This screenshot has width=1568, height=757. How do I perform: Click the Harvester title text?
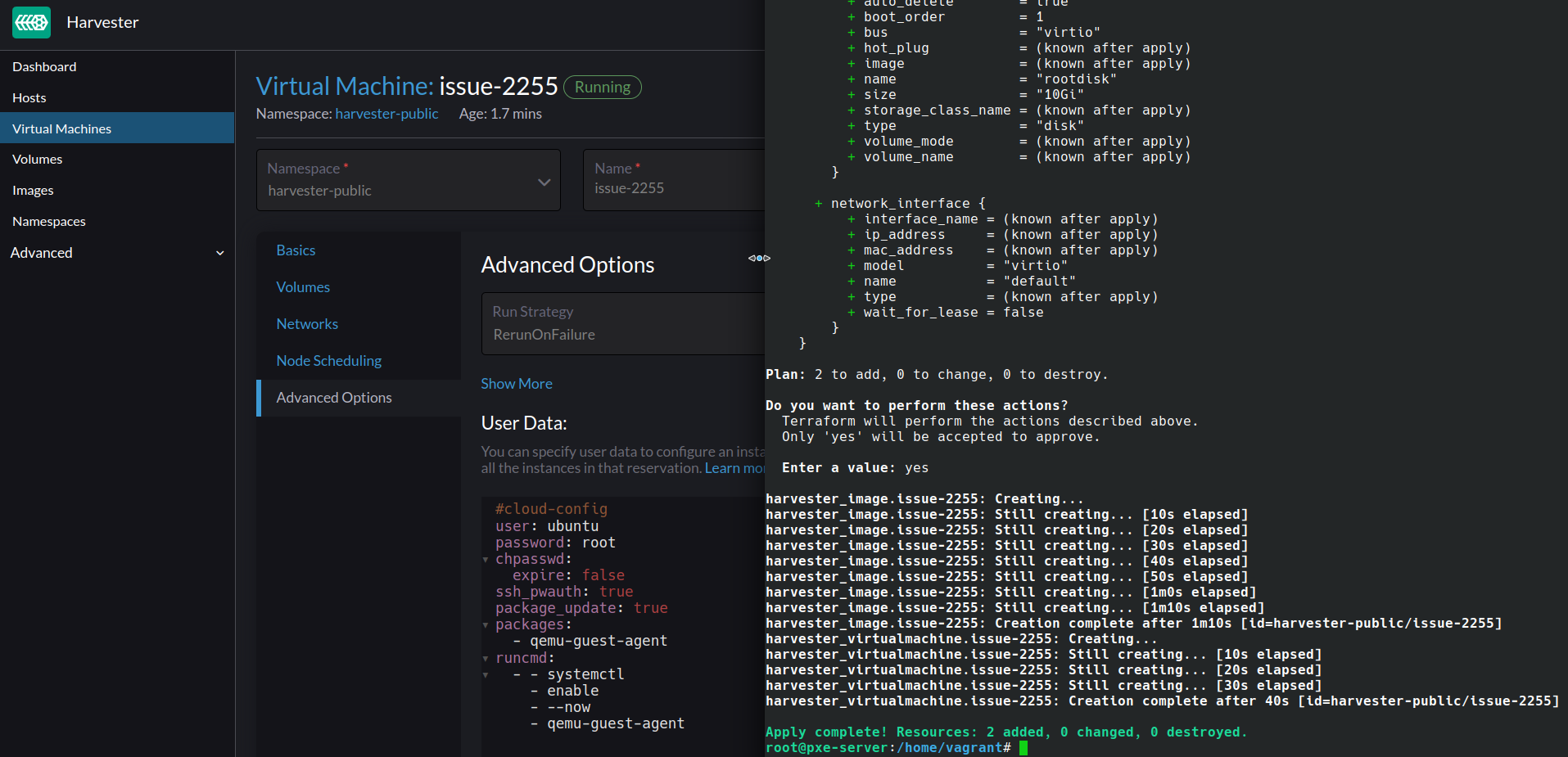pos(102,22)
